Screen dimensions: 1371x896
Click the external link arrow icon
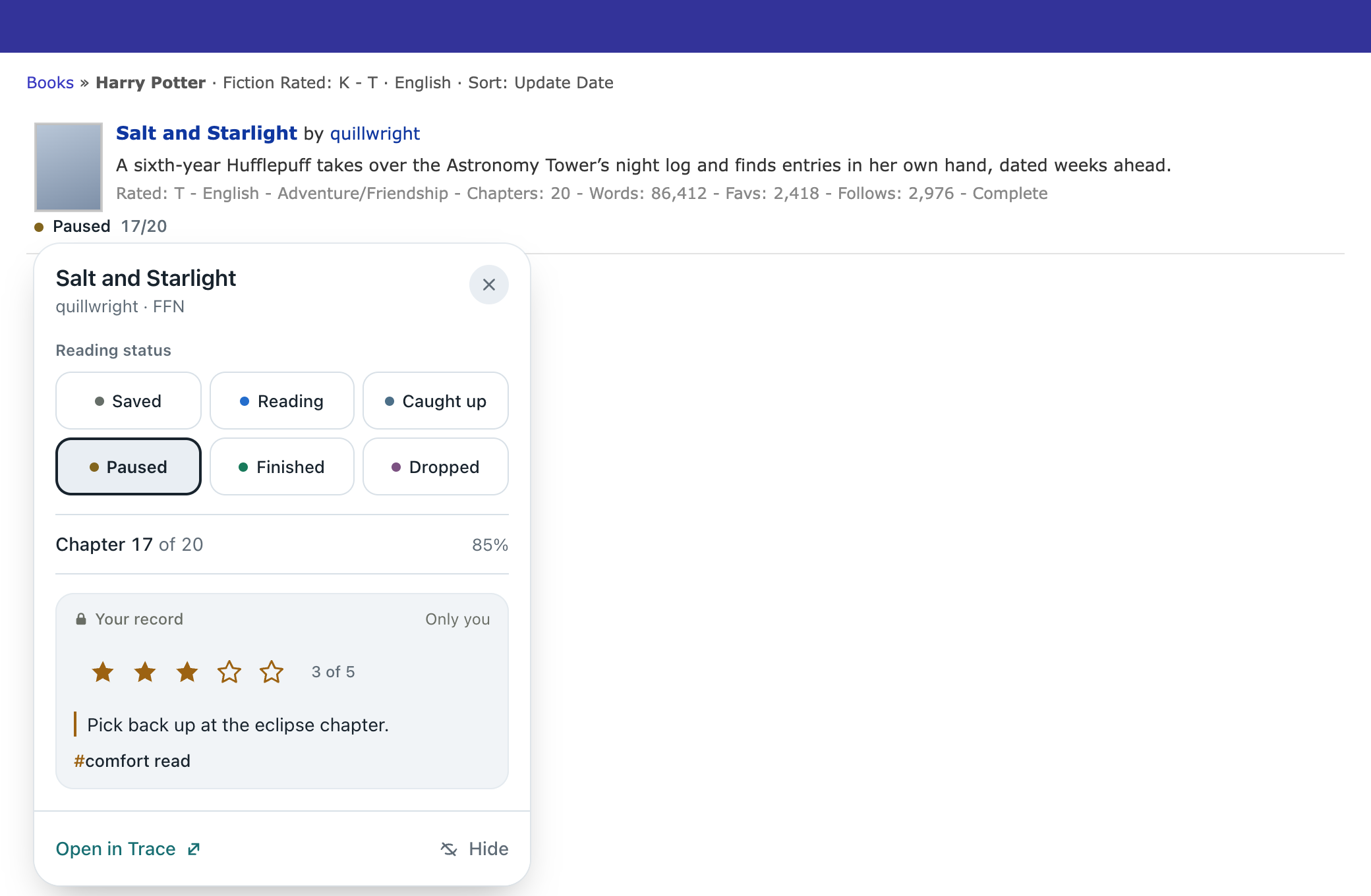pos(193,849)
